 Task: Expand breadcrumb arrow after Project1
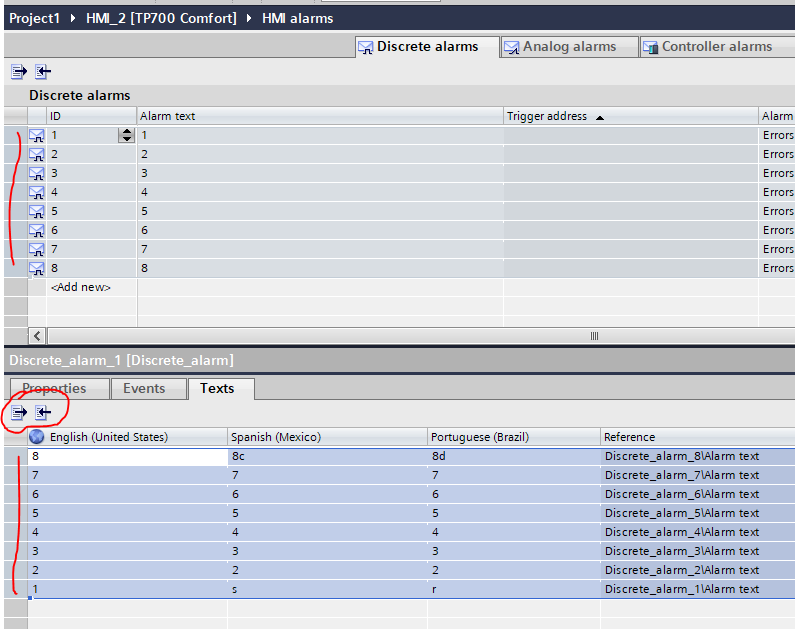tap(73, 18)
